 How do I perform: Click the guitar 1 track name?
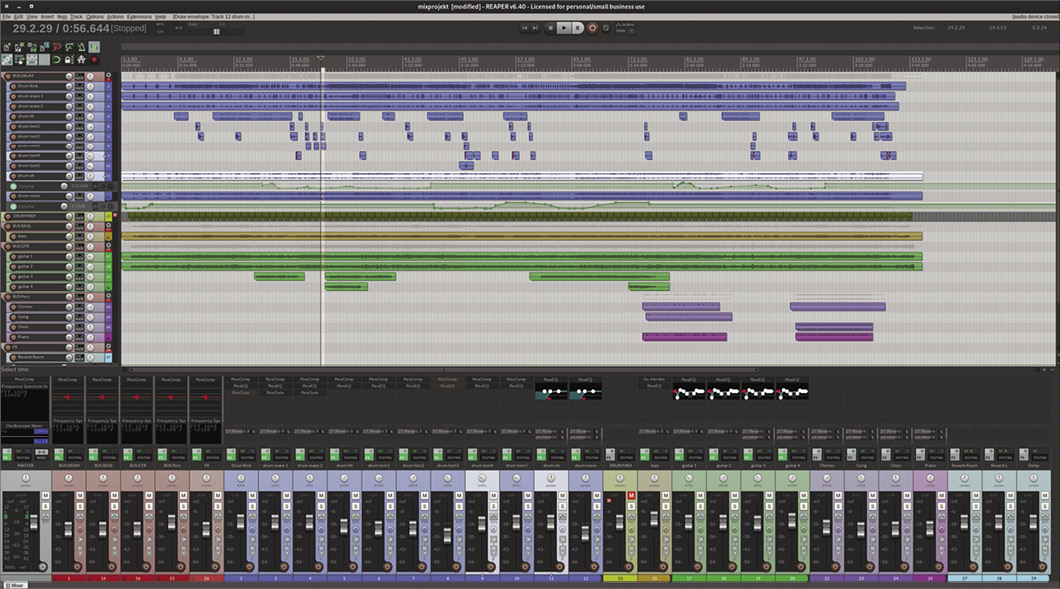pos(26,256)
